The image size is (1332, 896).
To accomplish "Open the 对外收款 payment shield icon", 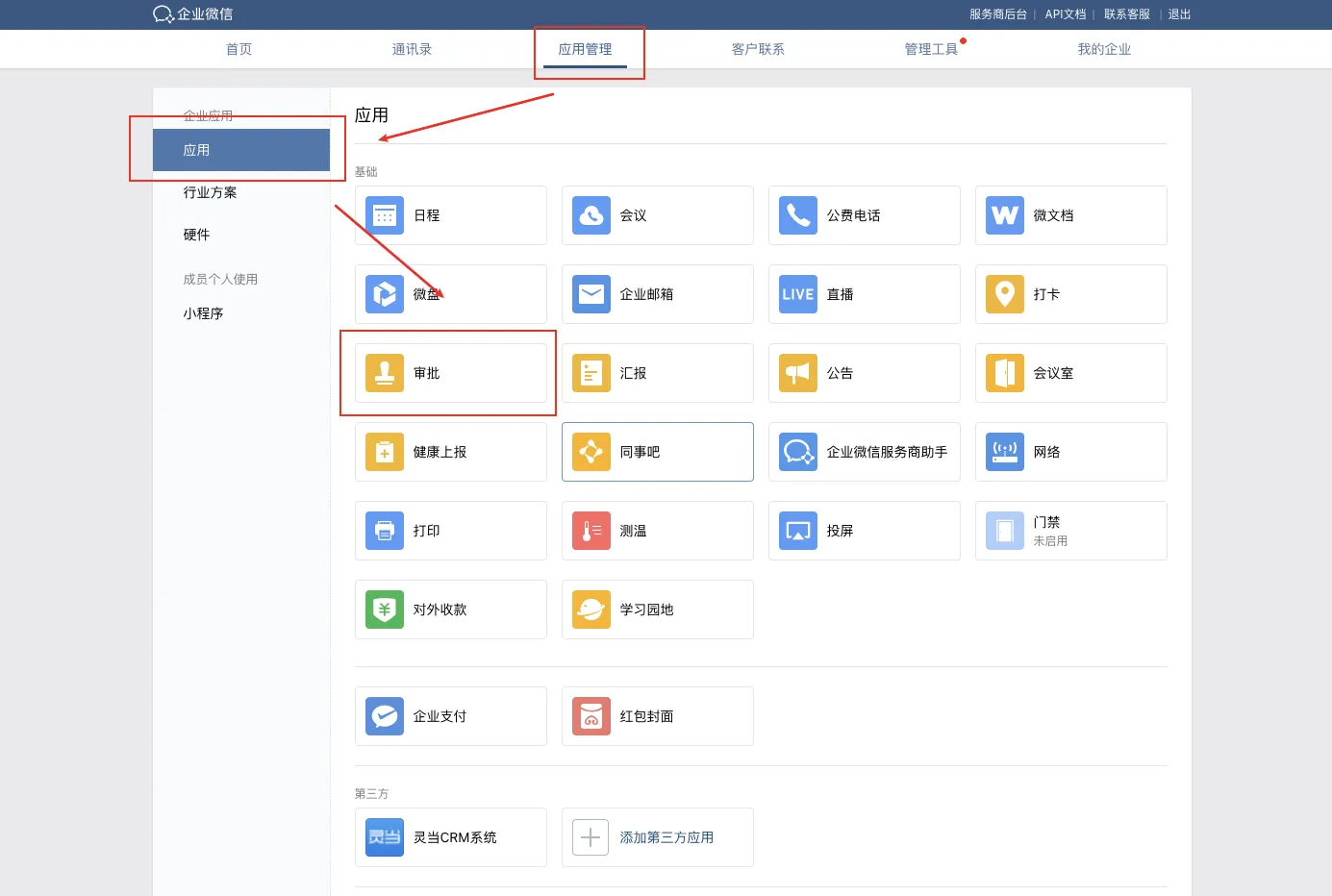I will [x=385, y=610].
